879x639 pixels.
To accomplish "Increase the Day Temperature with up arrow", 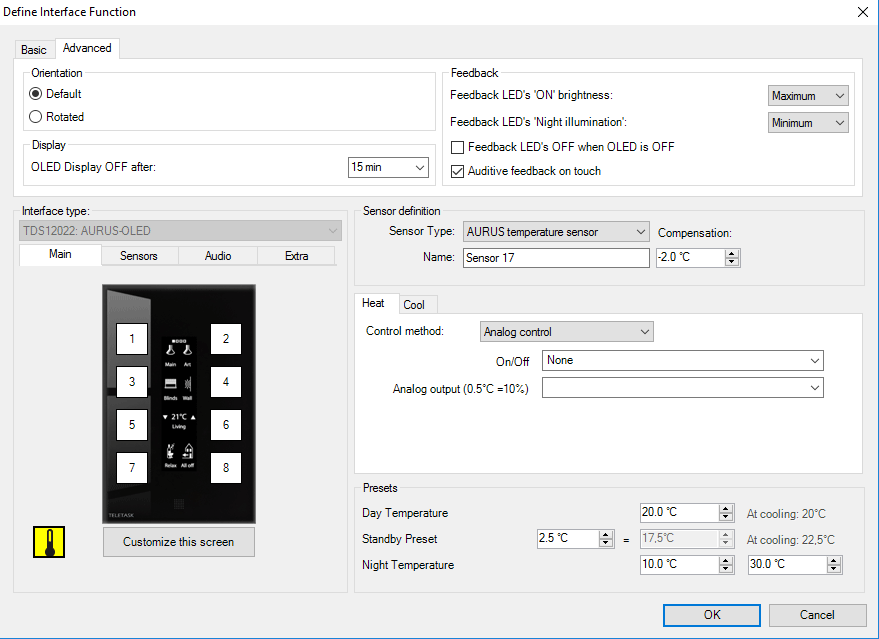I will click(x=727, y=508).
